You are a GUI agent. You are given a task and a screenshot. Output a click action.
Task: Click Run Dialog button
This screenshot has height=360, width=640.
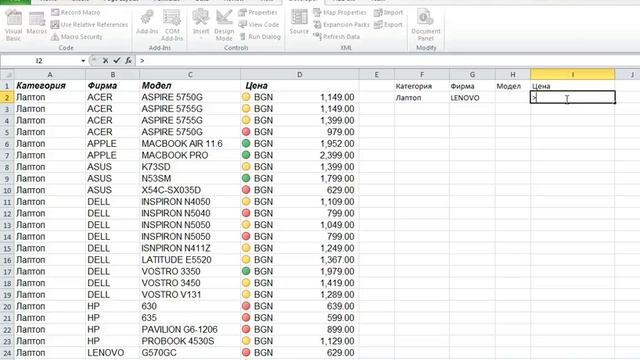260,37
